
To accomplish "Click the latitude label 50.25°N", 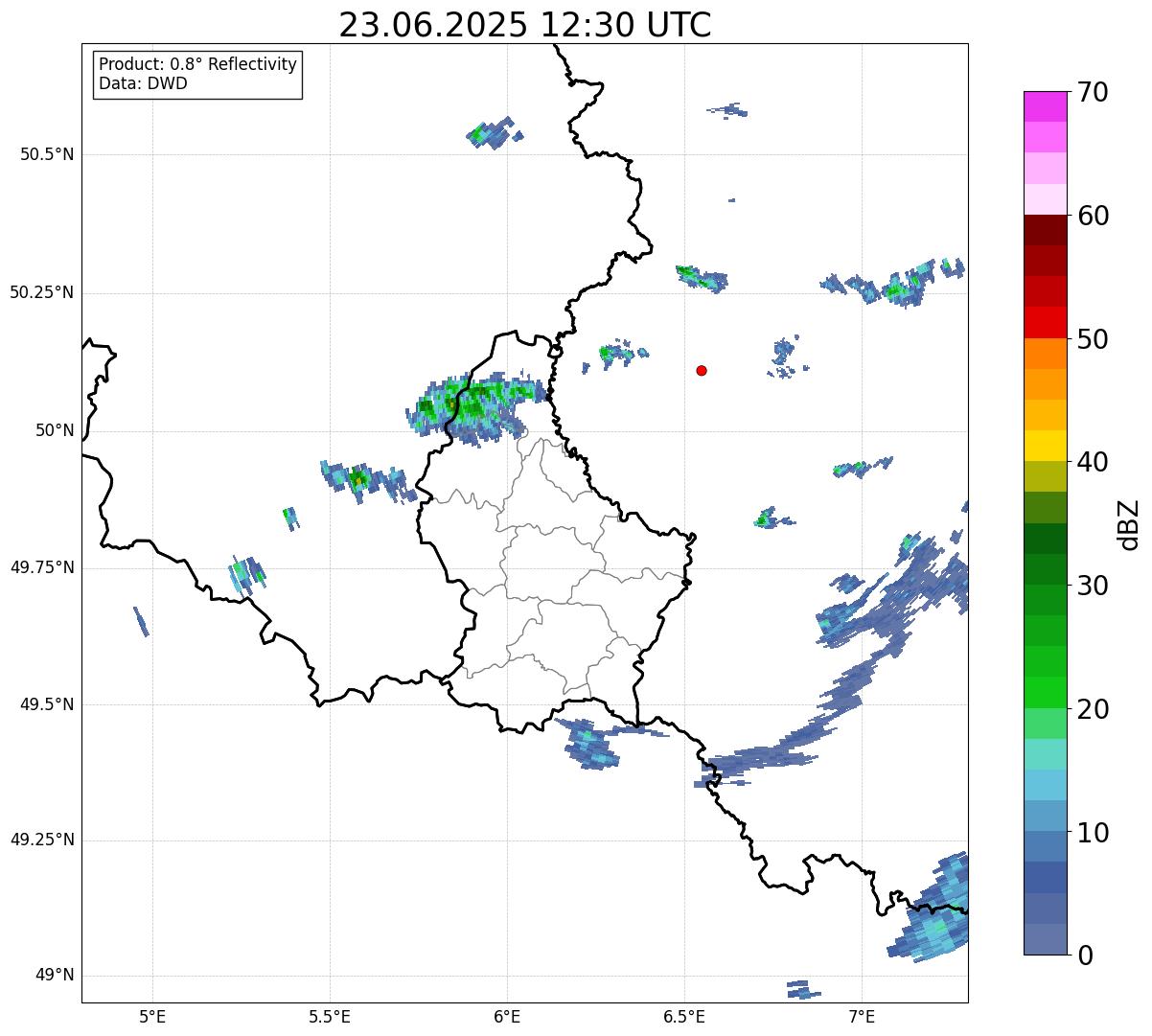I will pos(42,292).
